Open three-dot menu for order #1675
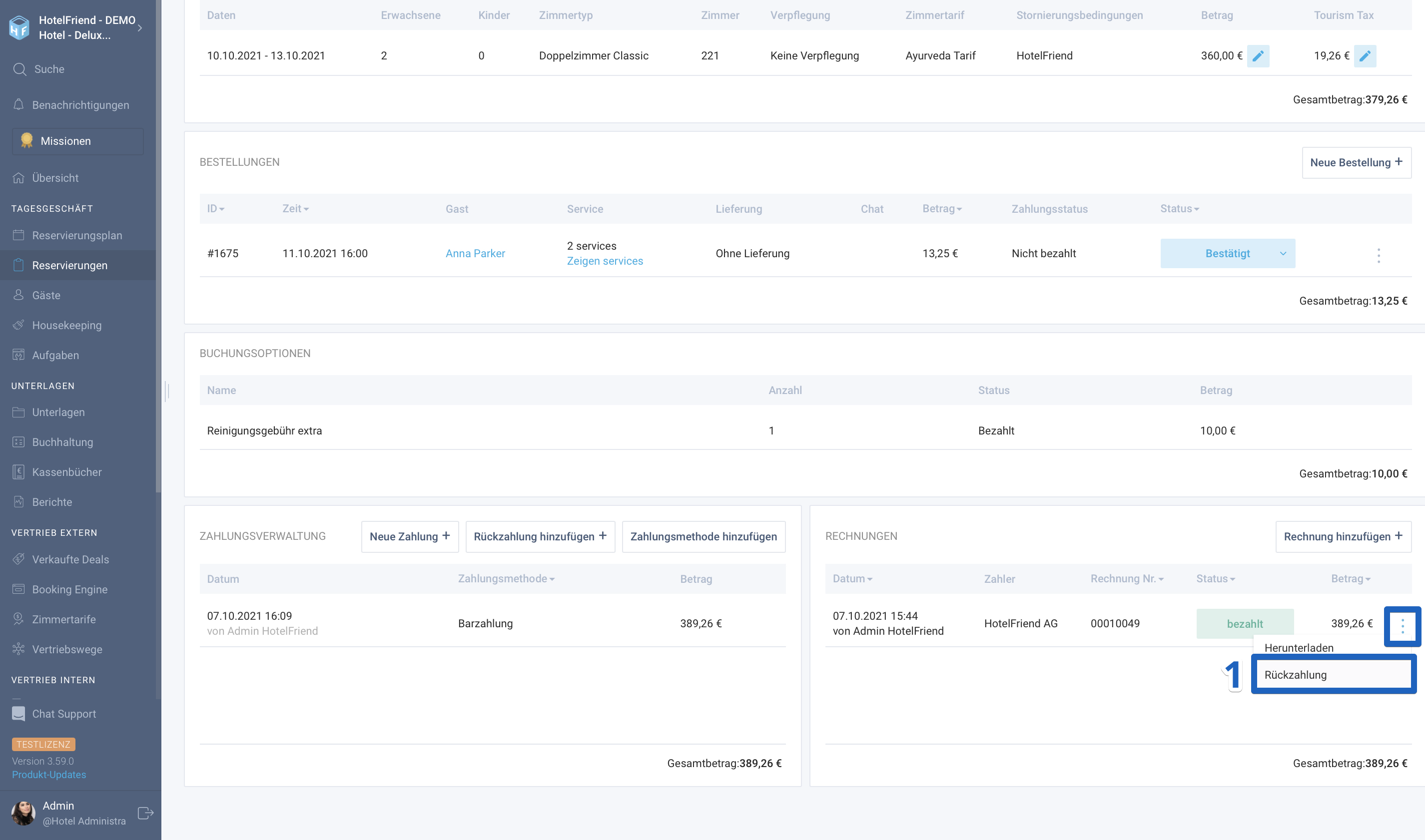 tap(1379, 255)
